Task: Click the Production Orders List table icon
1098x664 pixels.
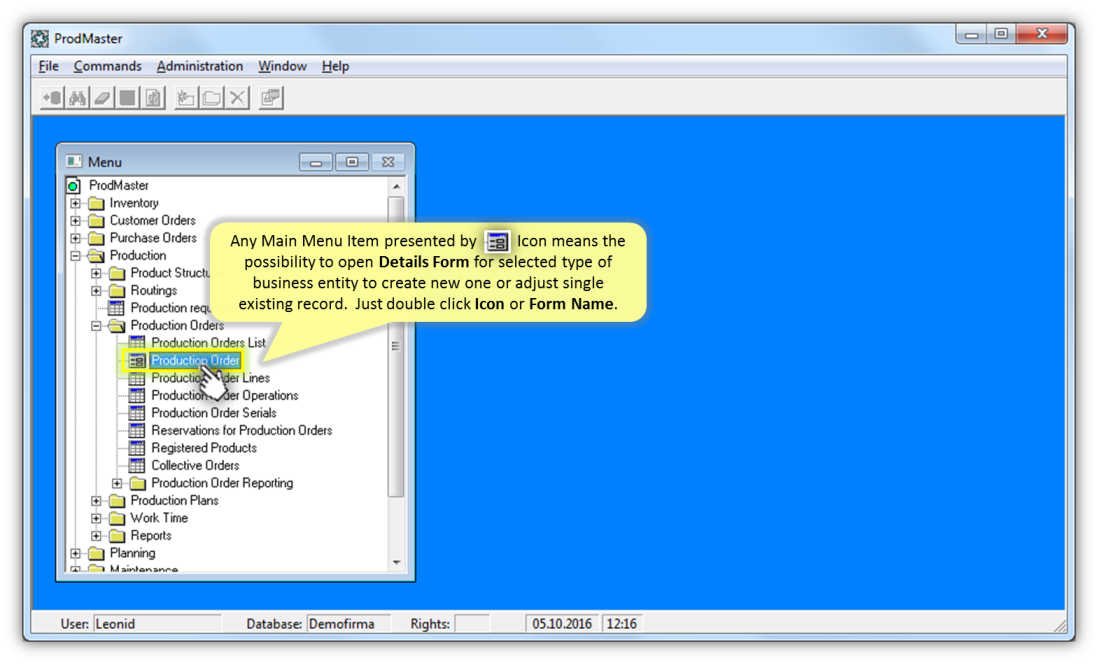Action: click(x=137, y=343)
